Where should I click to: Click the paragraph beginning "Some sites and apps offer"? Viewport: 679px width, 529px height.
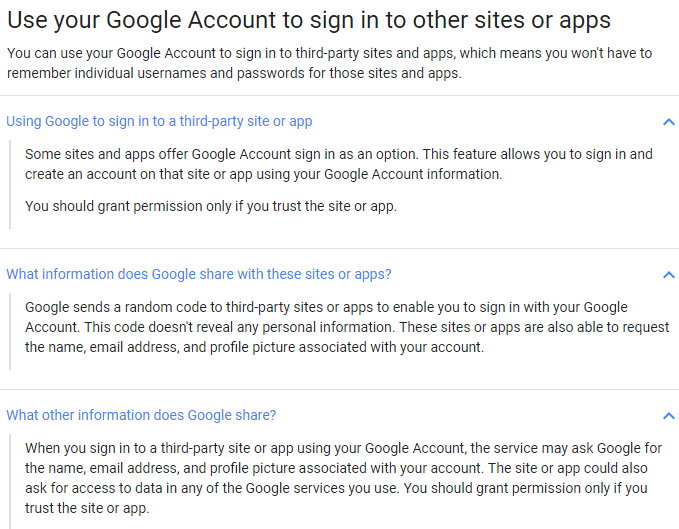338,164
